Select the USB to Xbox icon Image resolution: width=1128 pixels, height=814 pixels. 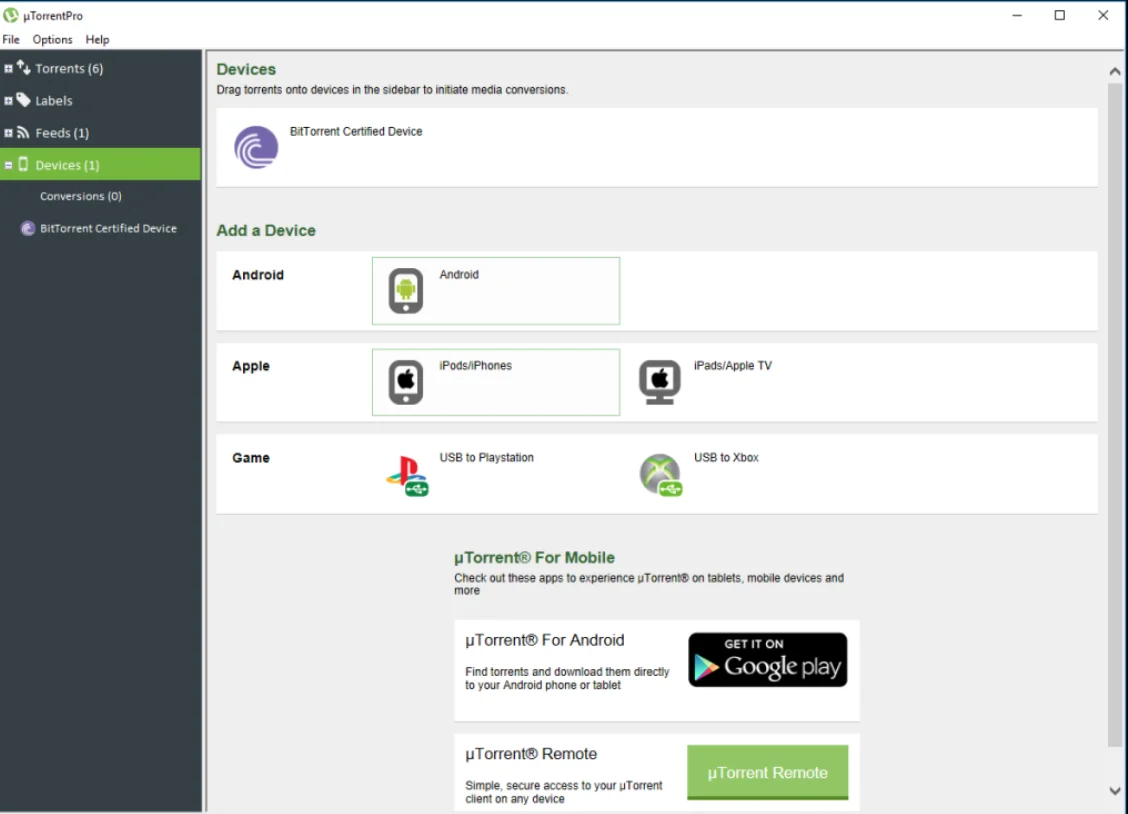(x=660, y=474)
